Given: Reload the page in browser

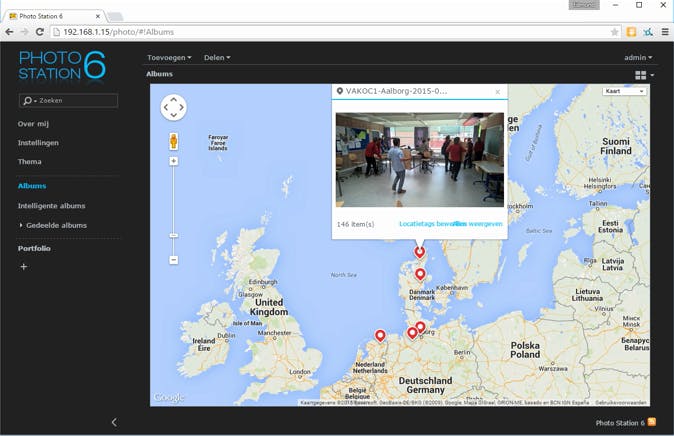Looking at the screenshot, I should coord(40,32).
